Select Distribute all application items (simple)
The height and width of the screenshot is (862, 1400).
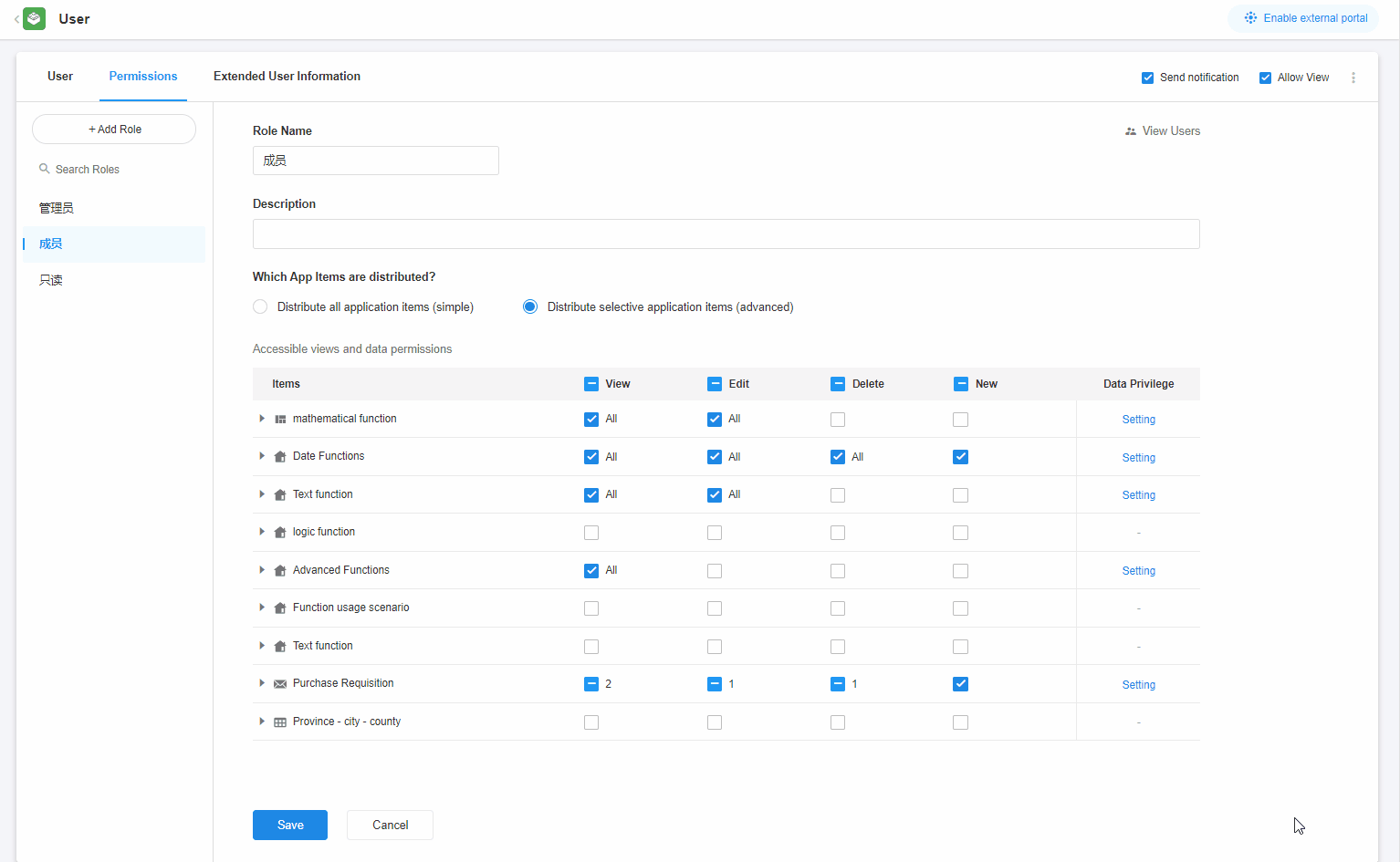point(261,307)
